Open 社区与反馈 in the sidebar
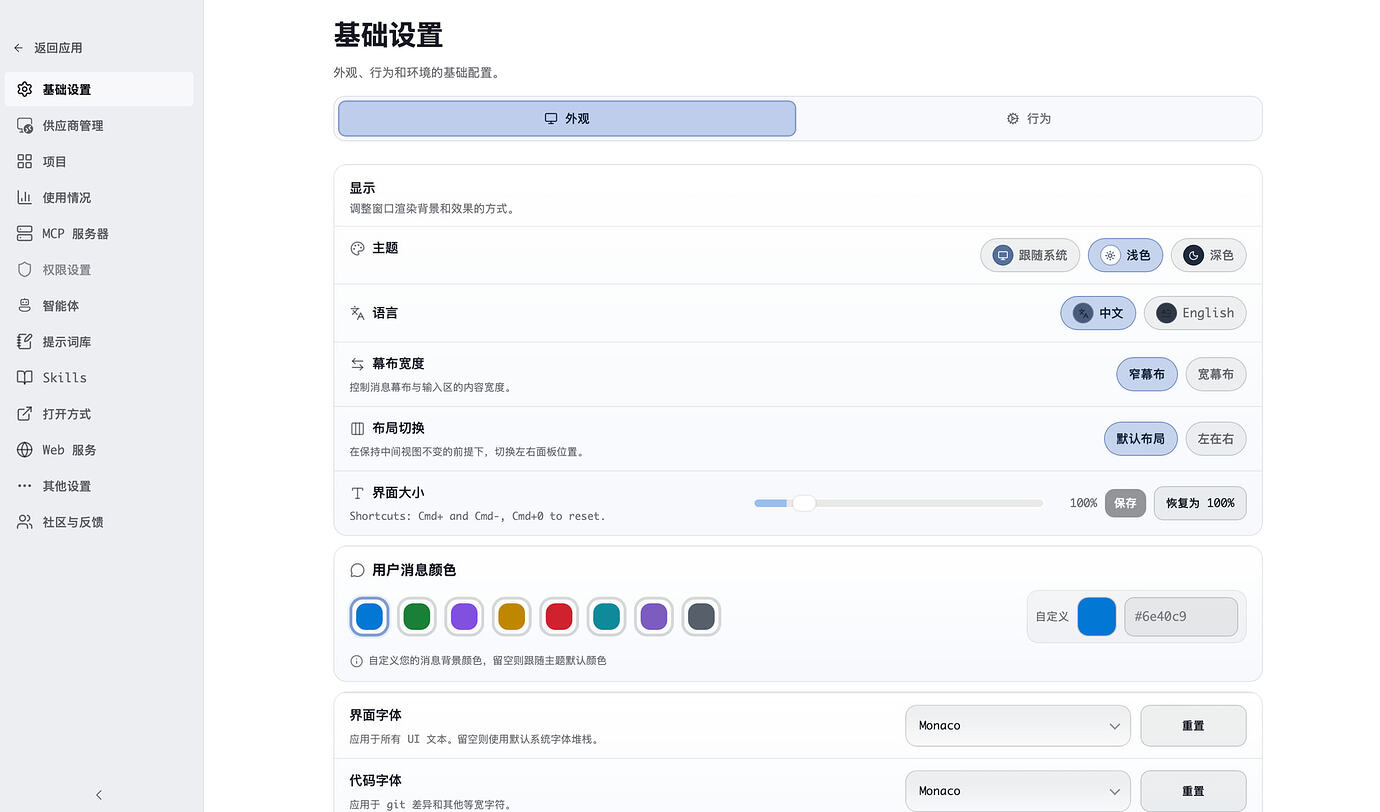The height and width of the screenshot is (812, 1380). [99, 522]
